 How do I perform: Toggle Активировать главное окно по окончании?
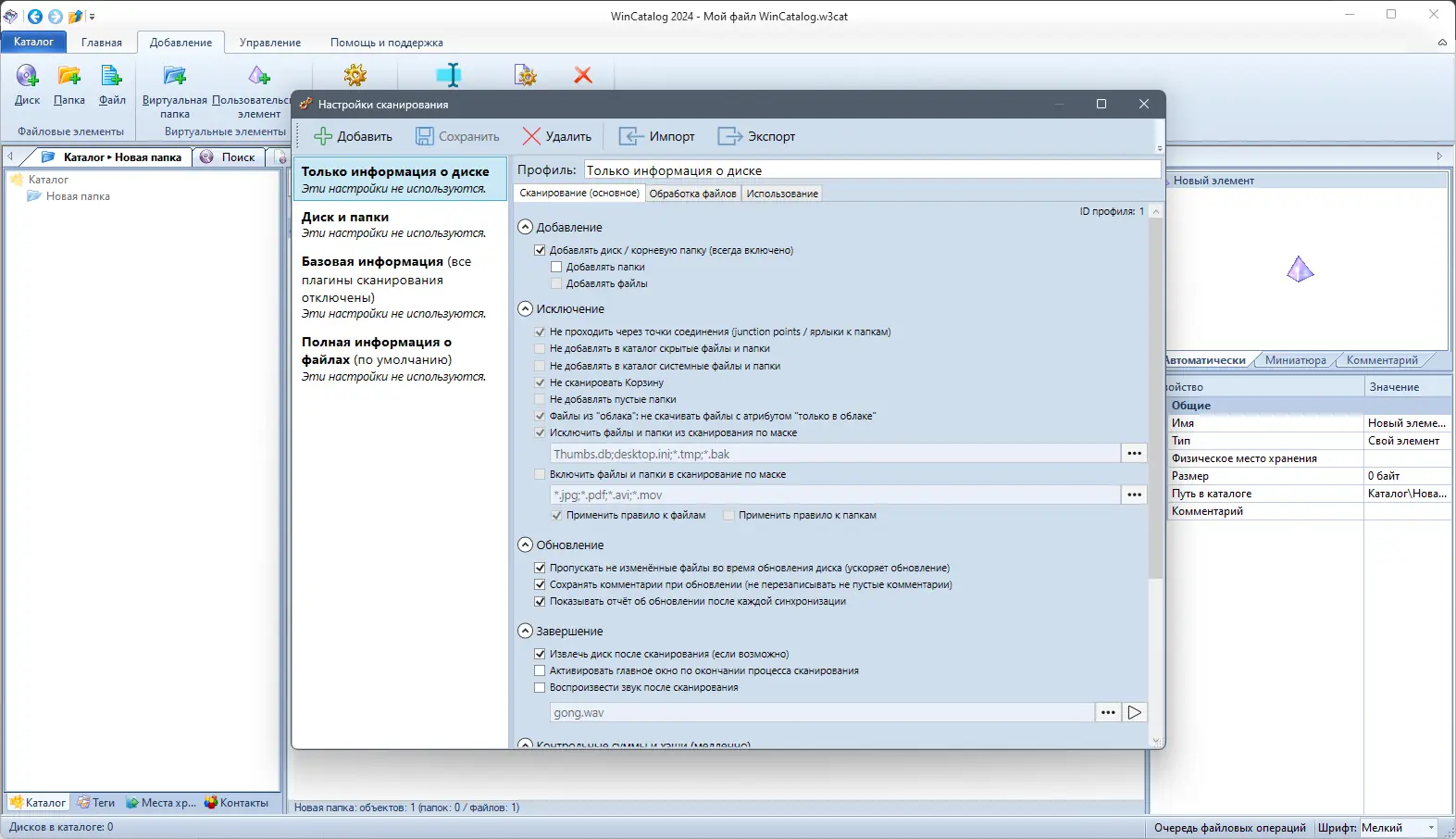pyautogui.click(x=540, y=670)
